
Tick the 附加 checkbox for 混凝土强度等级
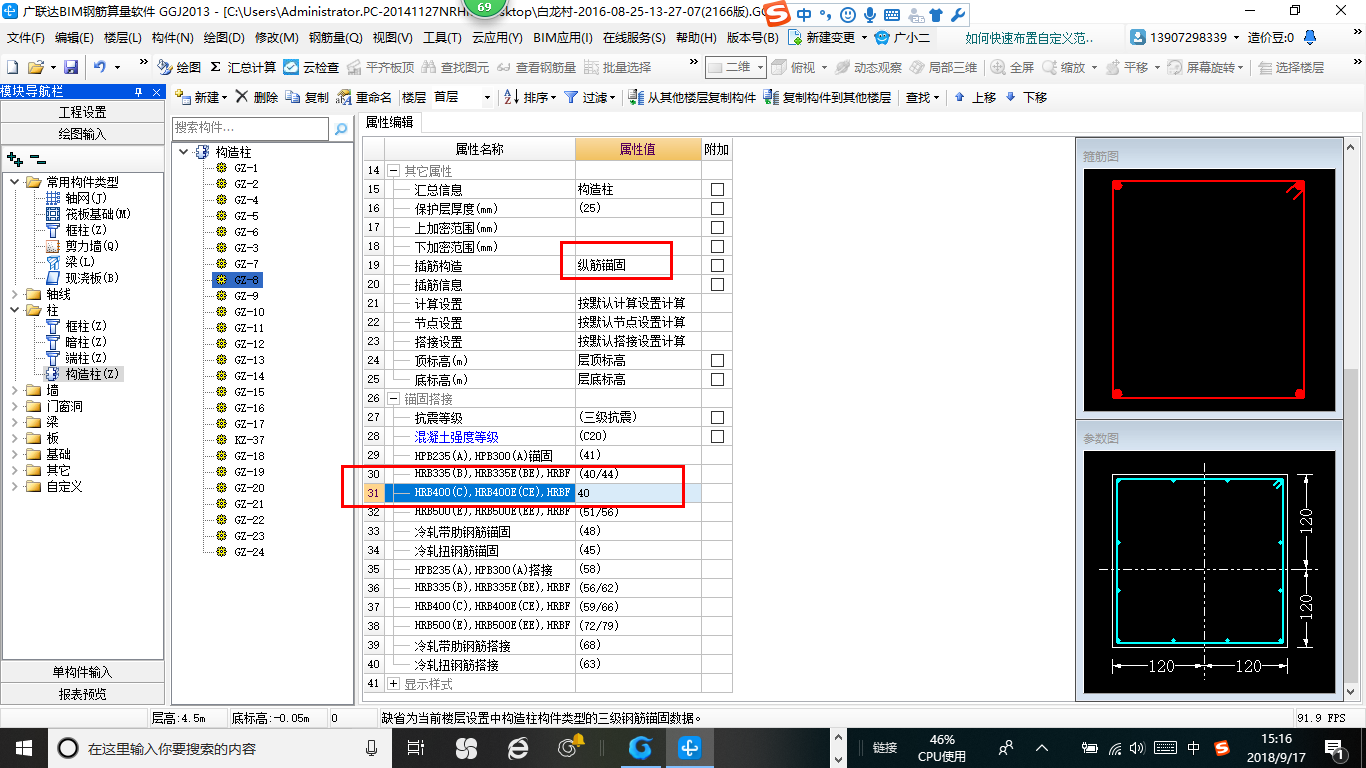[x=717, y=436]
